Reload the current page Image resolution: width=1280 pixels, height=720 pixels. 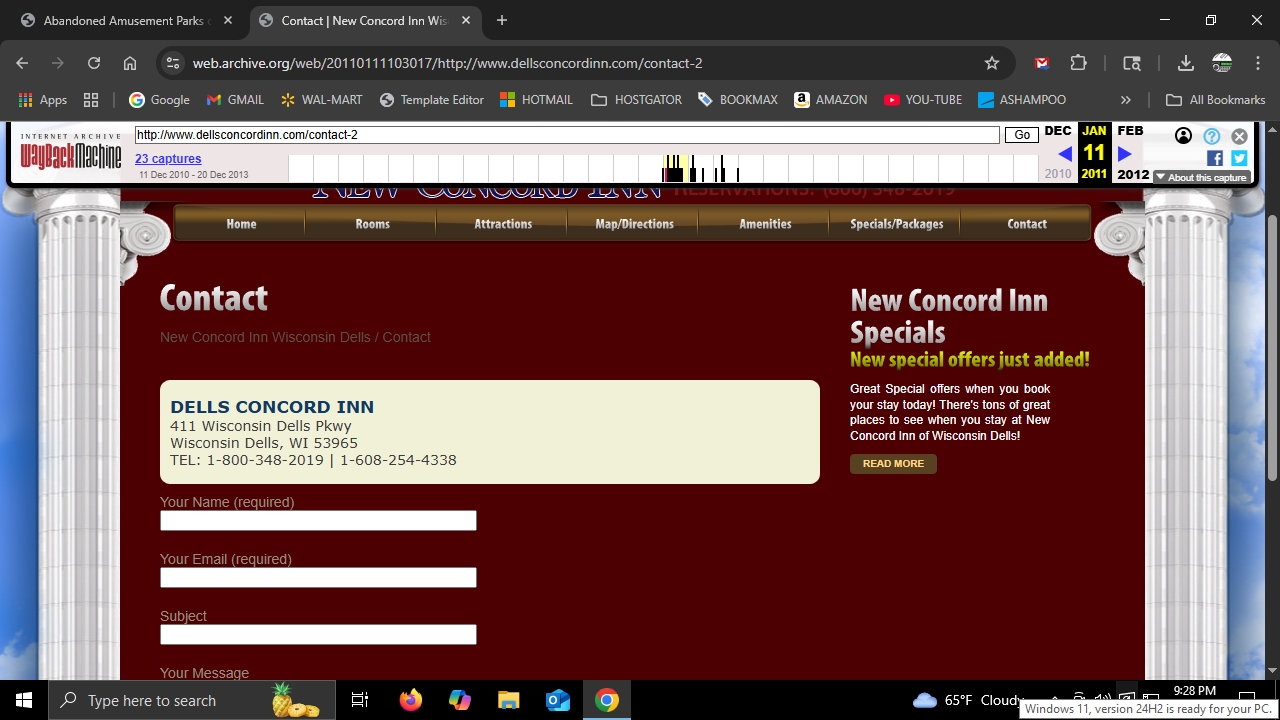click(94, 63)
